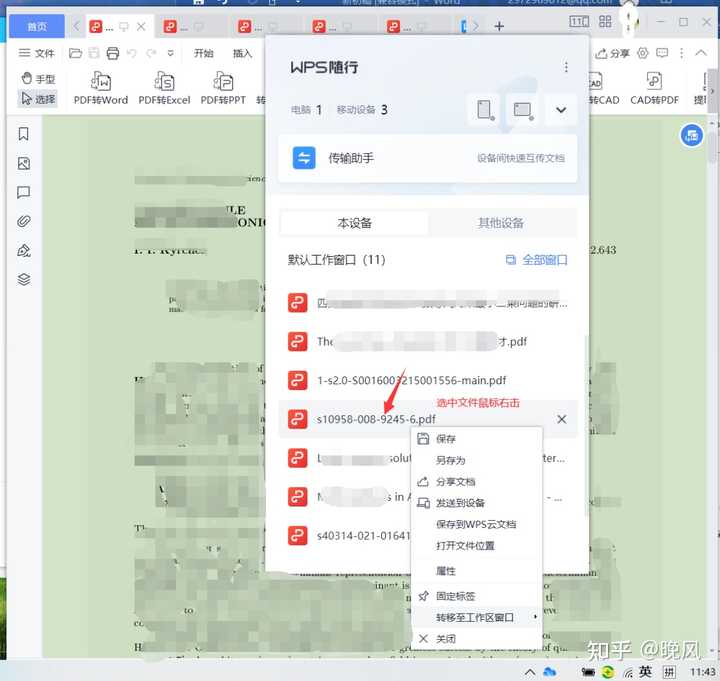This screenshot has height=681, width=720.
Task: Choose 关闭 from the context menu
Action: (x=476, y=639)
